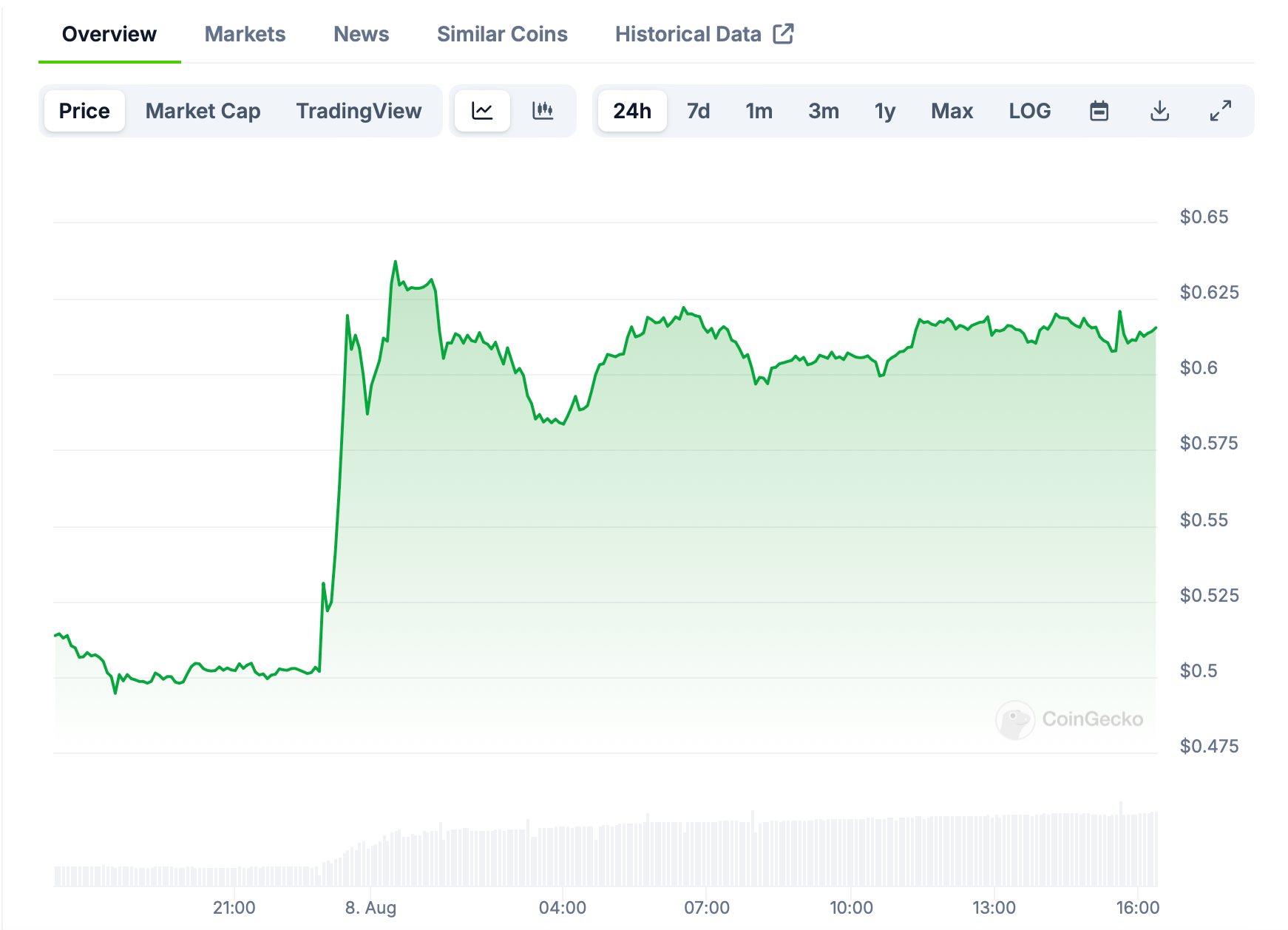
Task: Open Historical Data via external link icon
Action: [784, 33]
